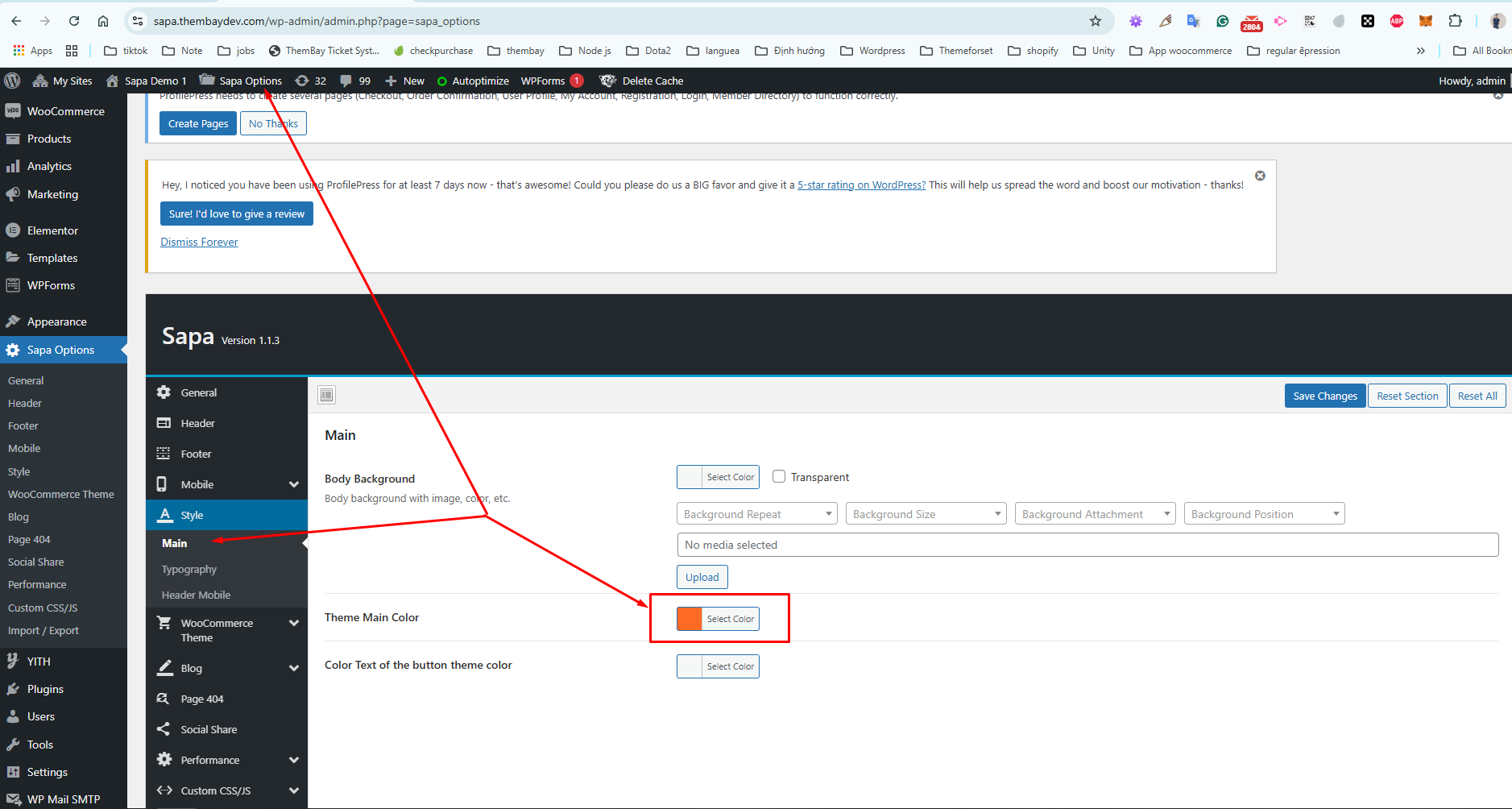Open Plugins in admin sidebar

tap(64, 689)
